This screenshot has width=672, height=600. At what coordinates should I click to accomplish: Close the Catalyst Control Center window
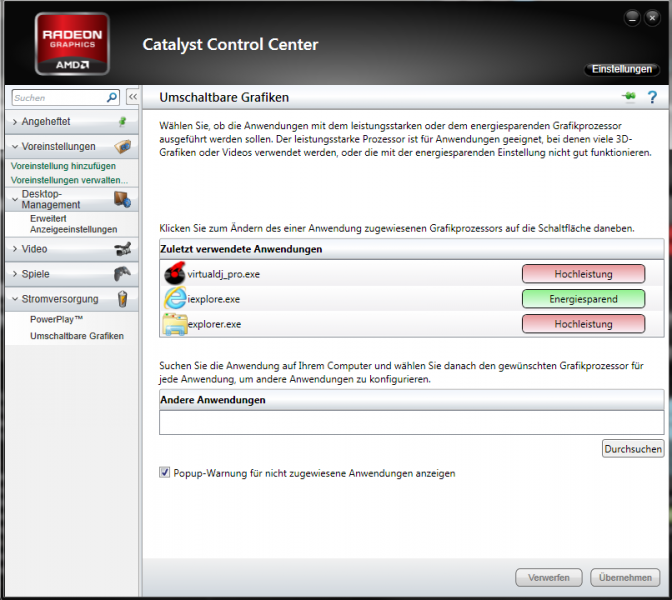652,18
